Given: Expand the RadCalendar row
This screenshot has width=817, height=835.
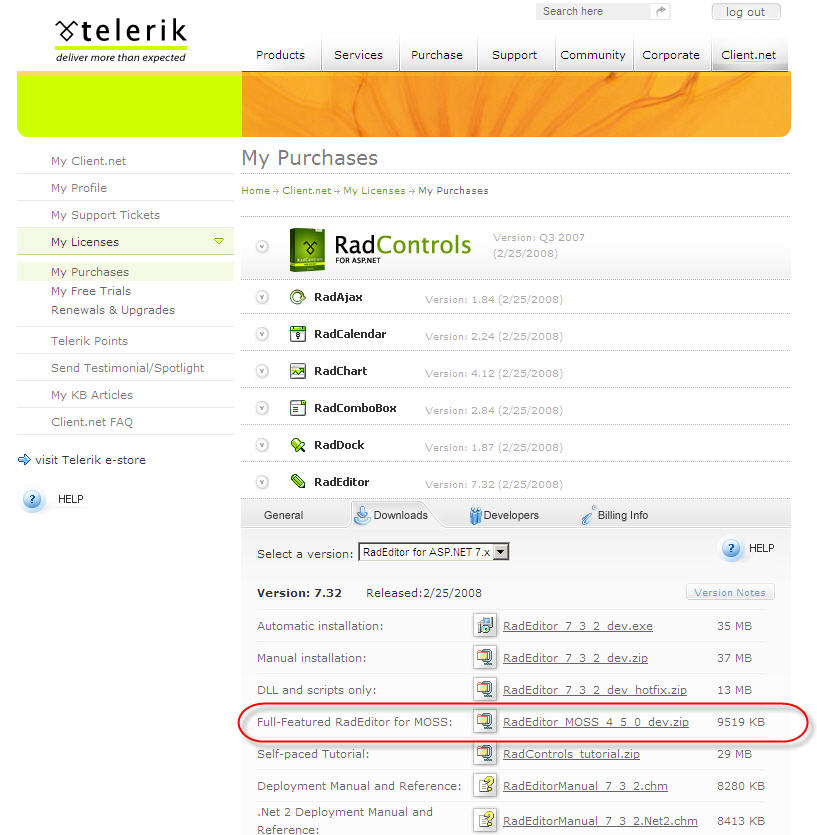Looking at the screenshot, I should coord(262,334).
